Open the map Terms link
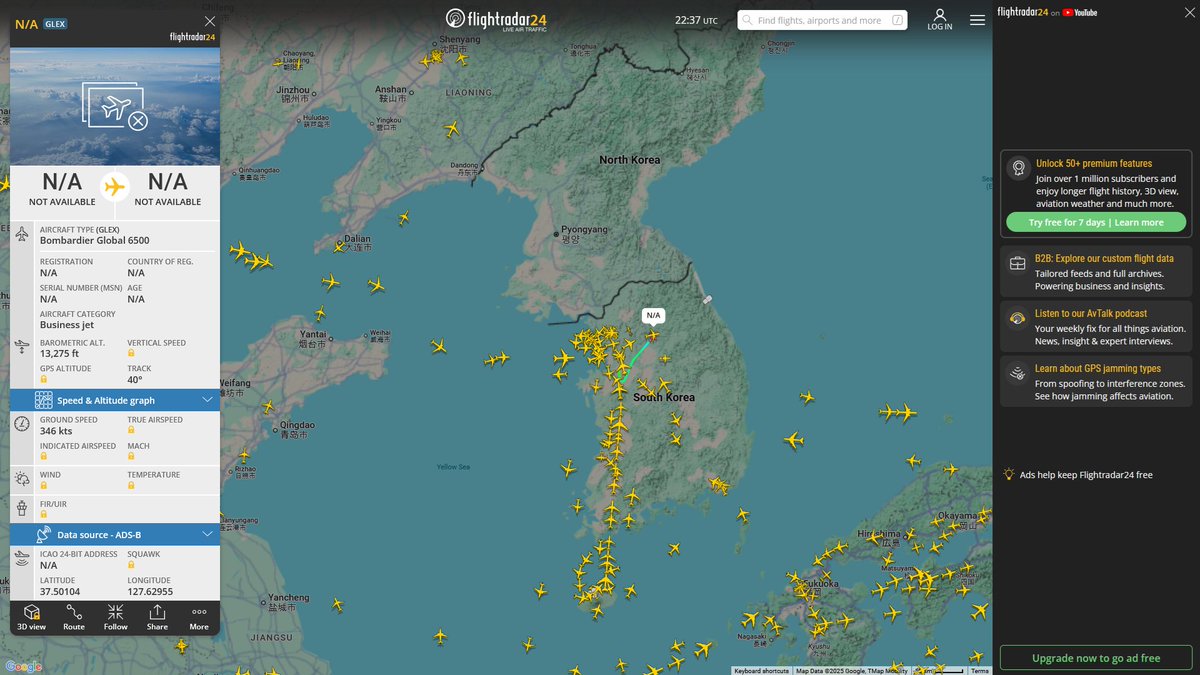1200x675 pixels. click(x=980, y=671)
